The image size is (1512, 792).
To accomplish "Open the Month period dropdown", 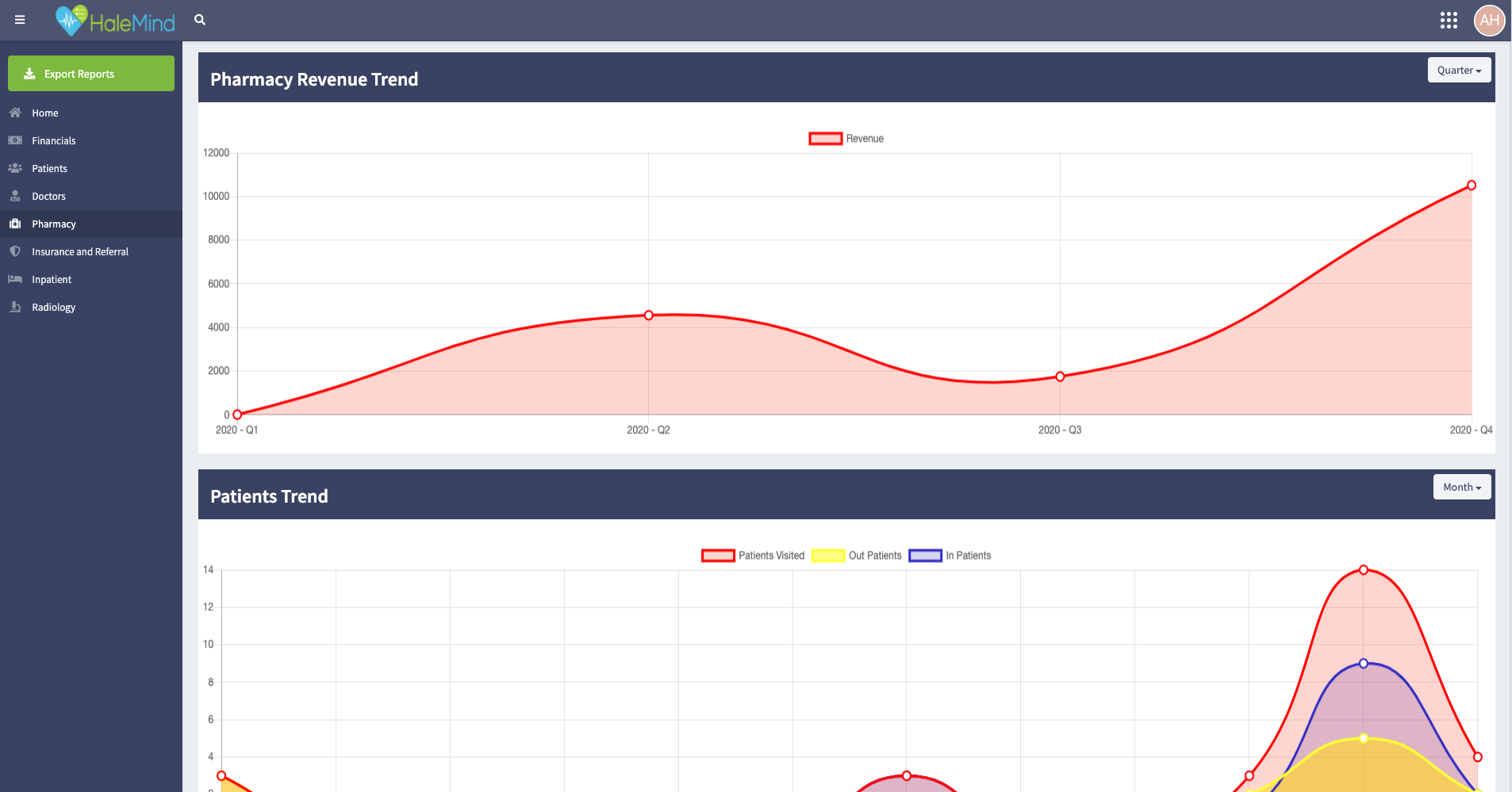I will (1462, 487).
